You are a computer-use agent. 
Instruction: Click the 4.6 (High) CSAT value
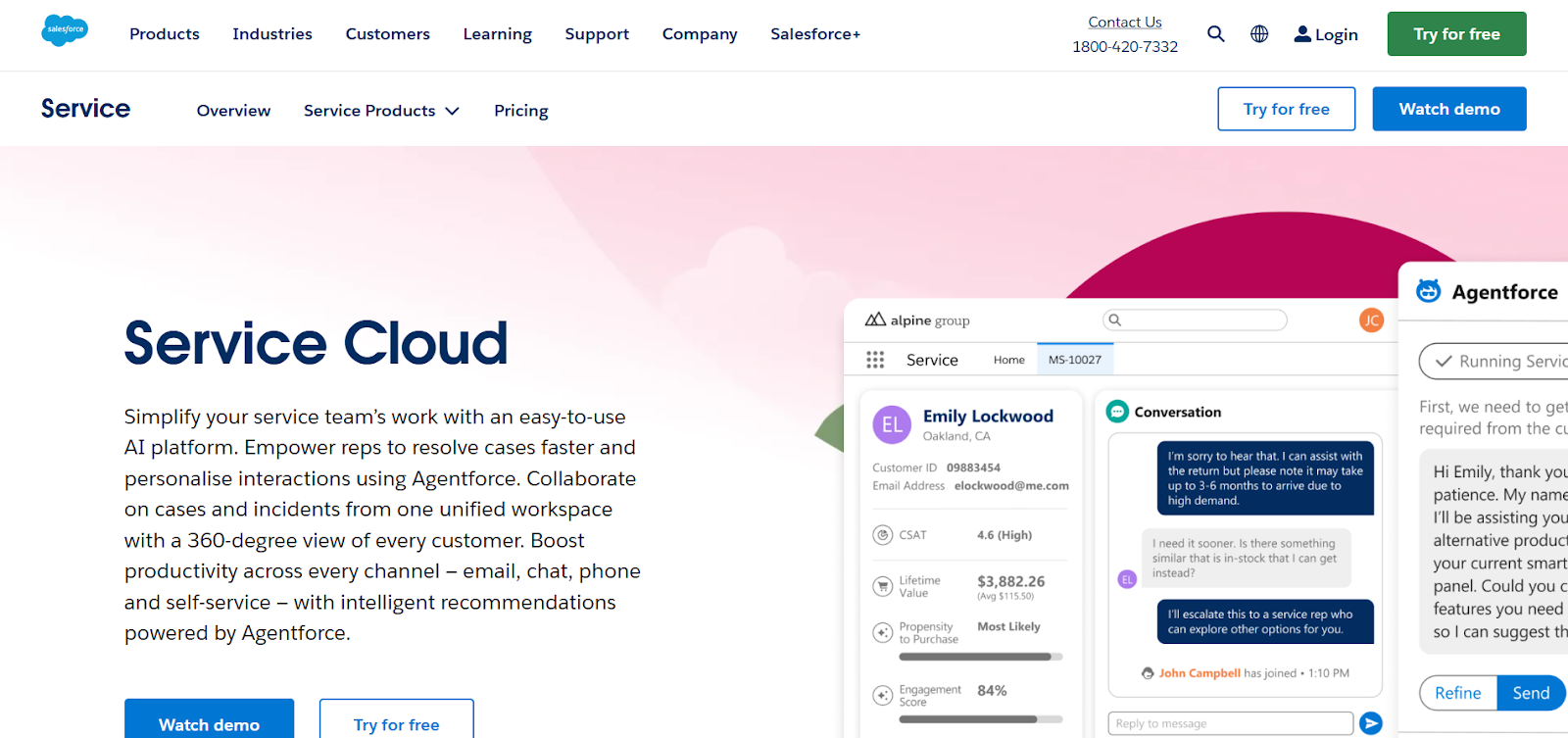point(1004,535)
